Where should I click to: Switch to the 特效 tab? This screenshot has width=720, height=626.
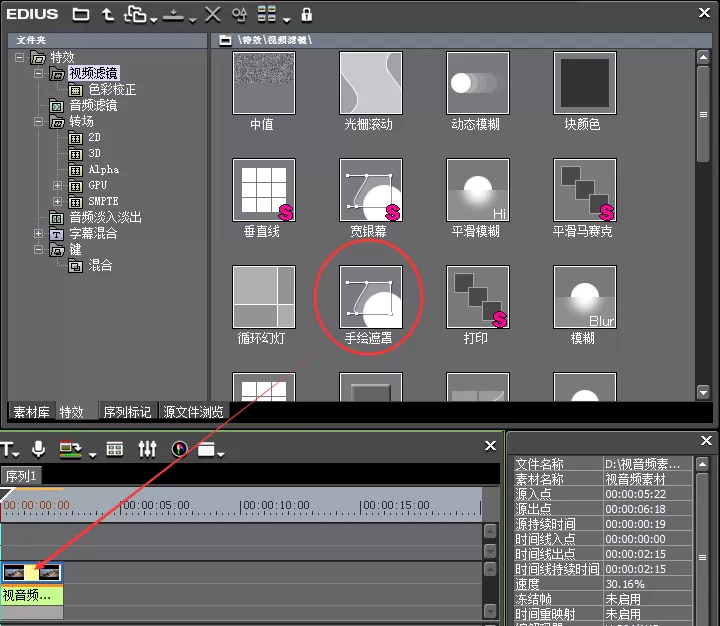click(72, 412)
